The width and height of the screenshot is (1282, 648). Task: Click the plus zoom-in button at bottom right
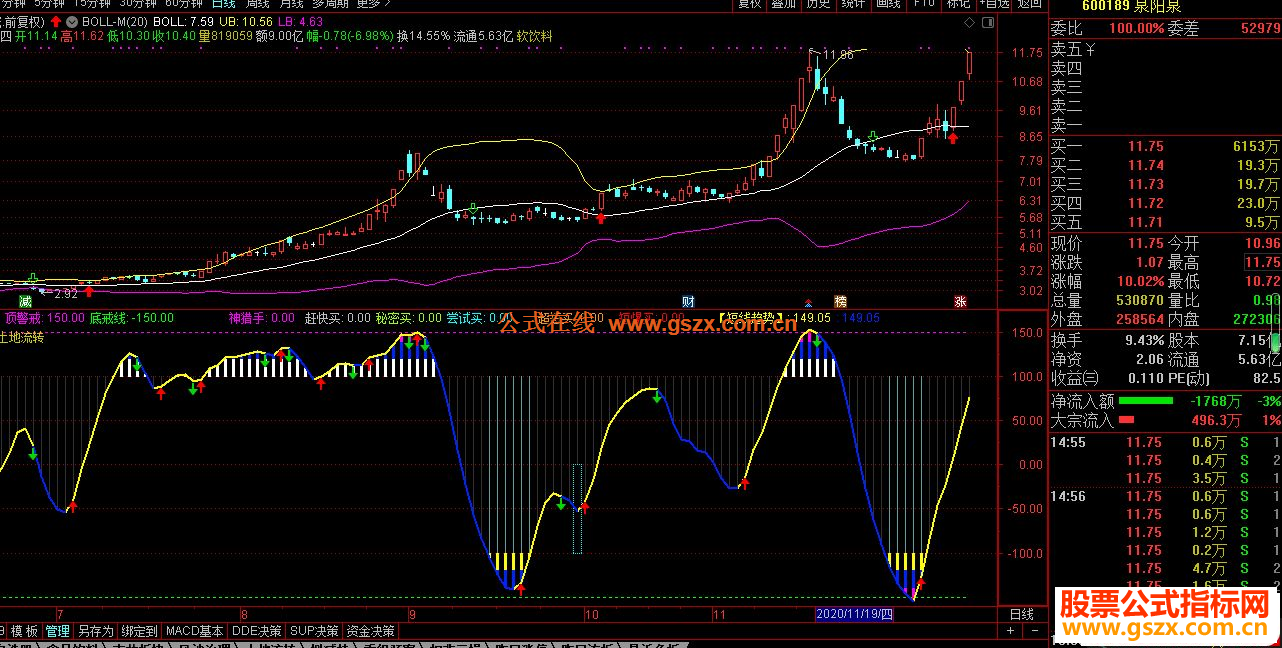(x=1011, y=631)
